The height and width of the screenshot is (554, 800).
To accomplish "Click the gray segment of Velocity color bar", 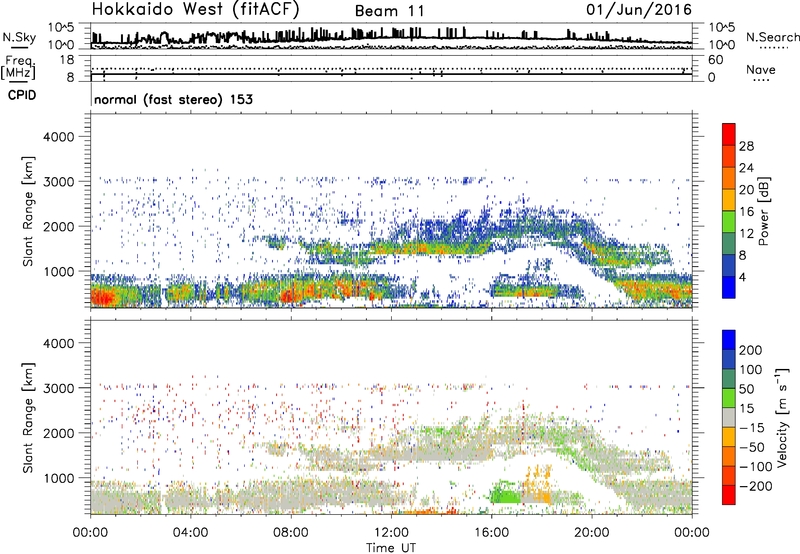I will point(729,417).
